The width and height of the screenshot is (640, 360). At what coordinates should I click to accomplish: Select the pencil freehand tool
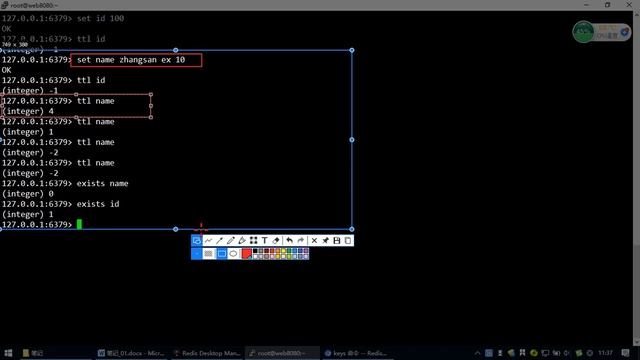(x=231, y=241)
